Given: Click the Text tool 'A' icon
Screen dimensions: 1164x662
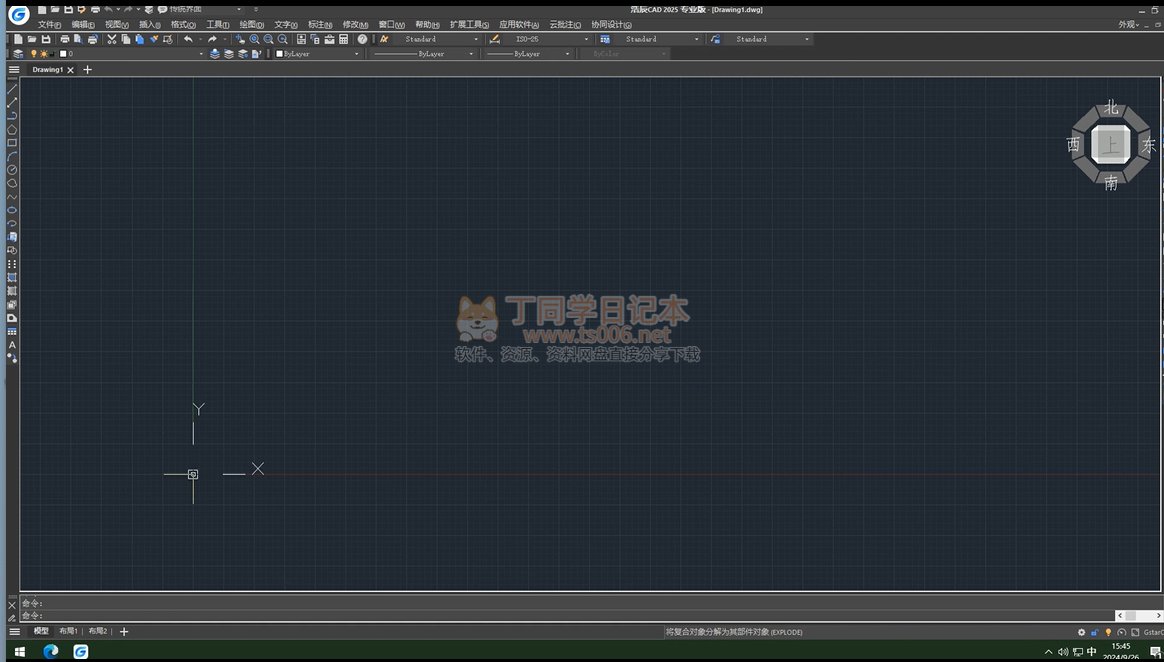Looking at the screenshot, I should pos(12,345).
